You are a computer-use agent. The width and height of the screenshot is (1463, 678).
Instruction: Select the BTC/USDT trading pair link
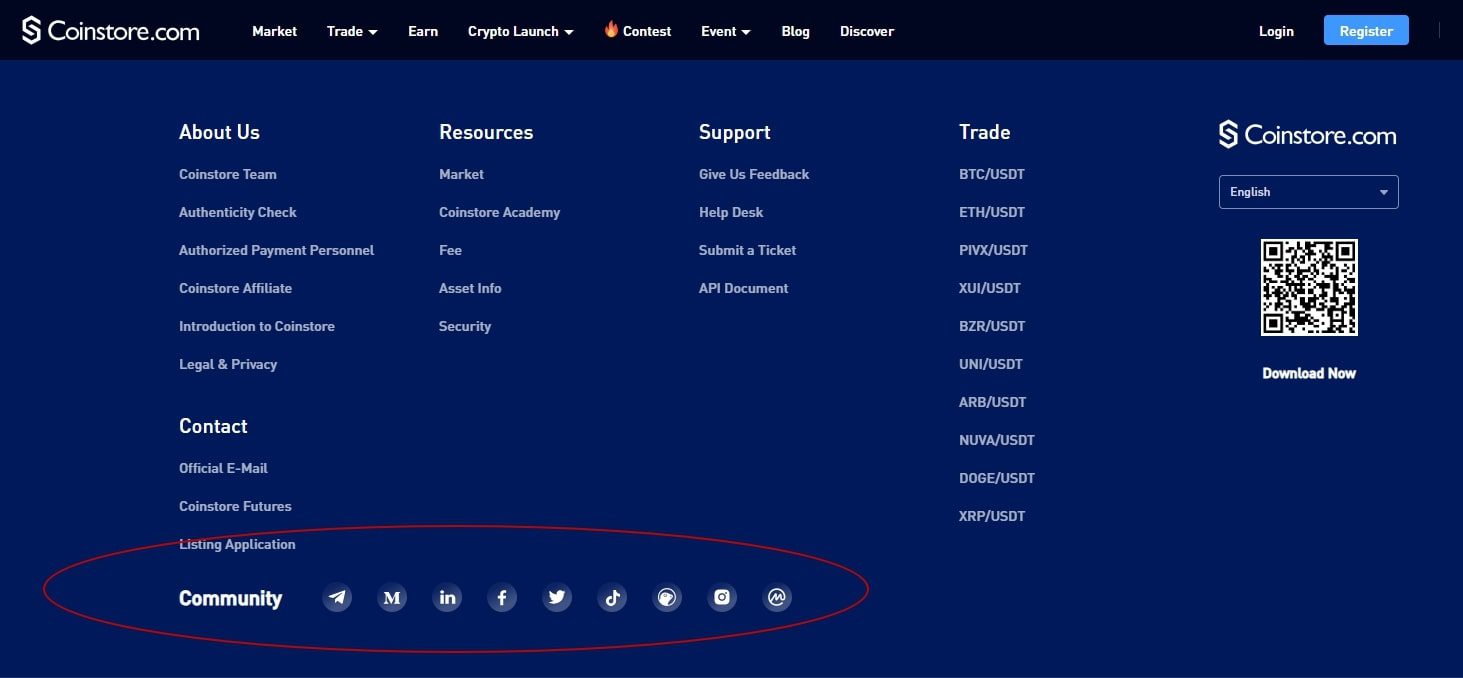pyautogui.click(x=992, y=174)
